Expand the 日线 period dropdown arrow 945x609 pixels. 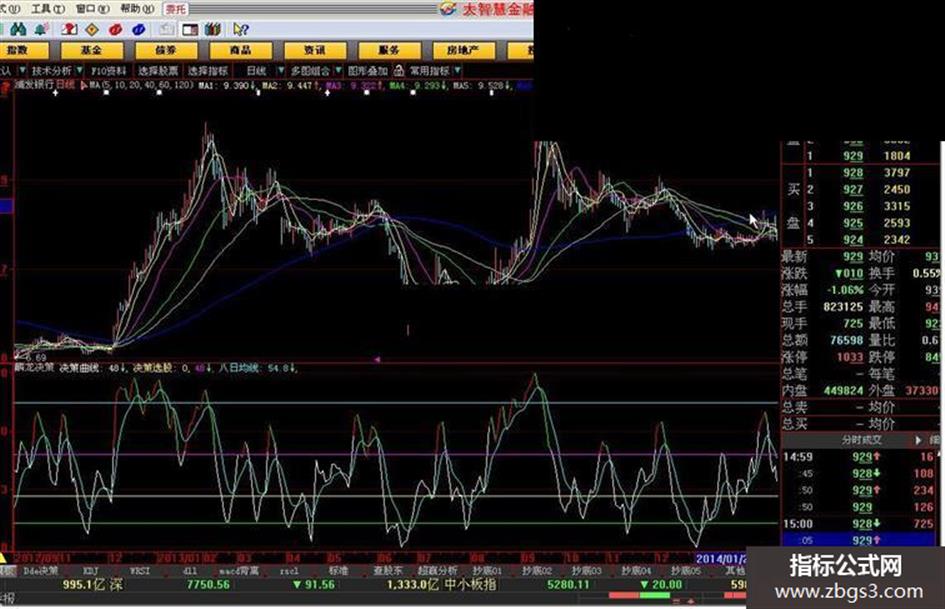coord(281,71)
